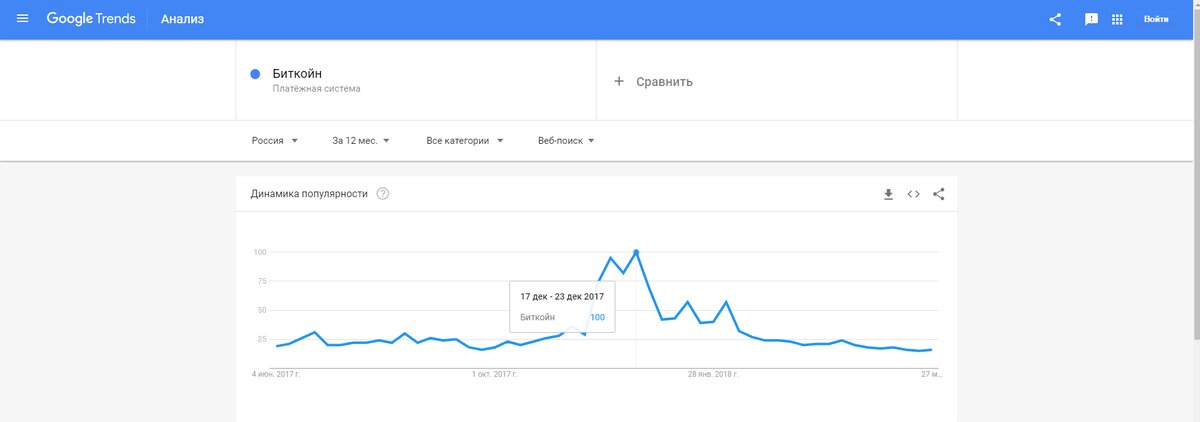The height and width of the screenshot is (422, 1200).
Task: Click the header share icon
Action: 1055,19
